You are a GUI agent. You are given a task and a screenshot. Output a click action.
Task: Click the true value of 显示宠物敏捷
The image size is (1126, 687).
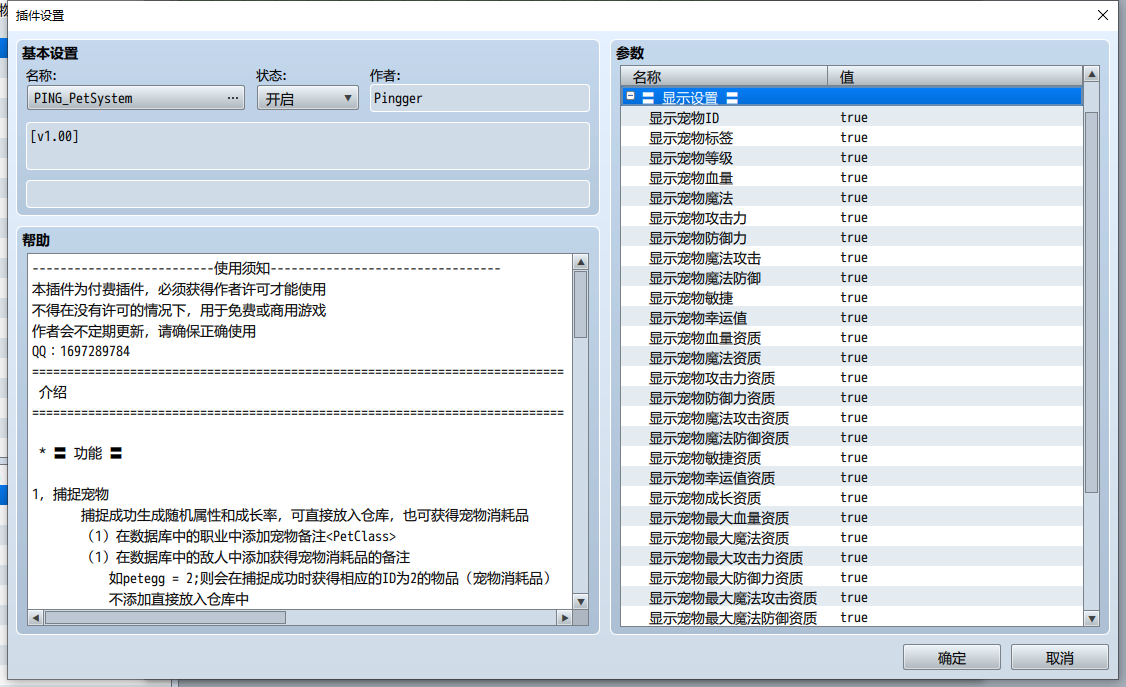click(854, 298)
